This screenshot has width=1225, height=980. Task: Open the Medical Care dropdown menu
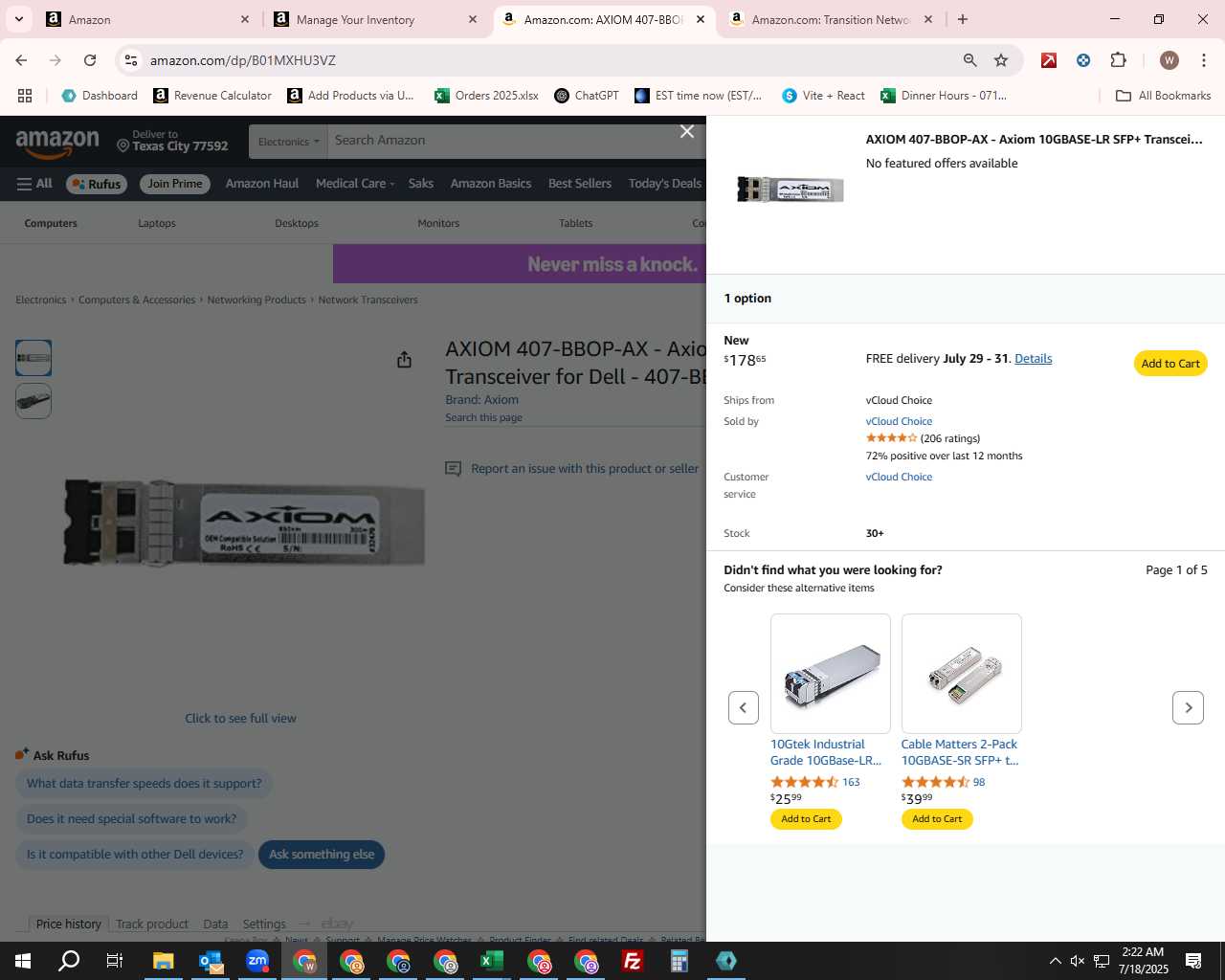tap(355, 184)
